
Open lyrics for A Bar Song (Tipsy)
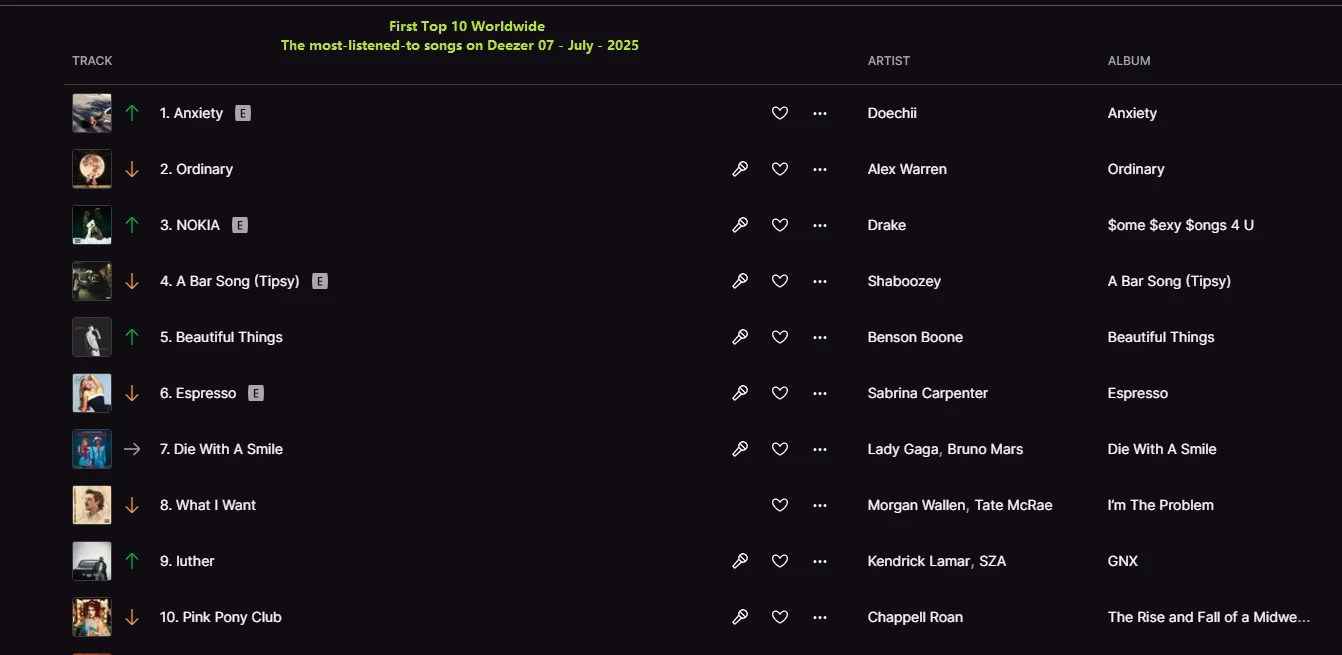pyautogui.click(x=740, y=281)
